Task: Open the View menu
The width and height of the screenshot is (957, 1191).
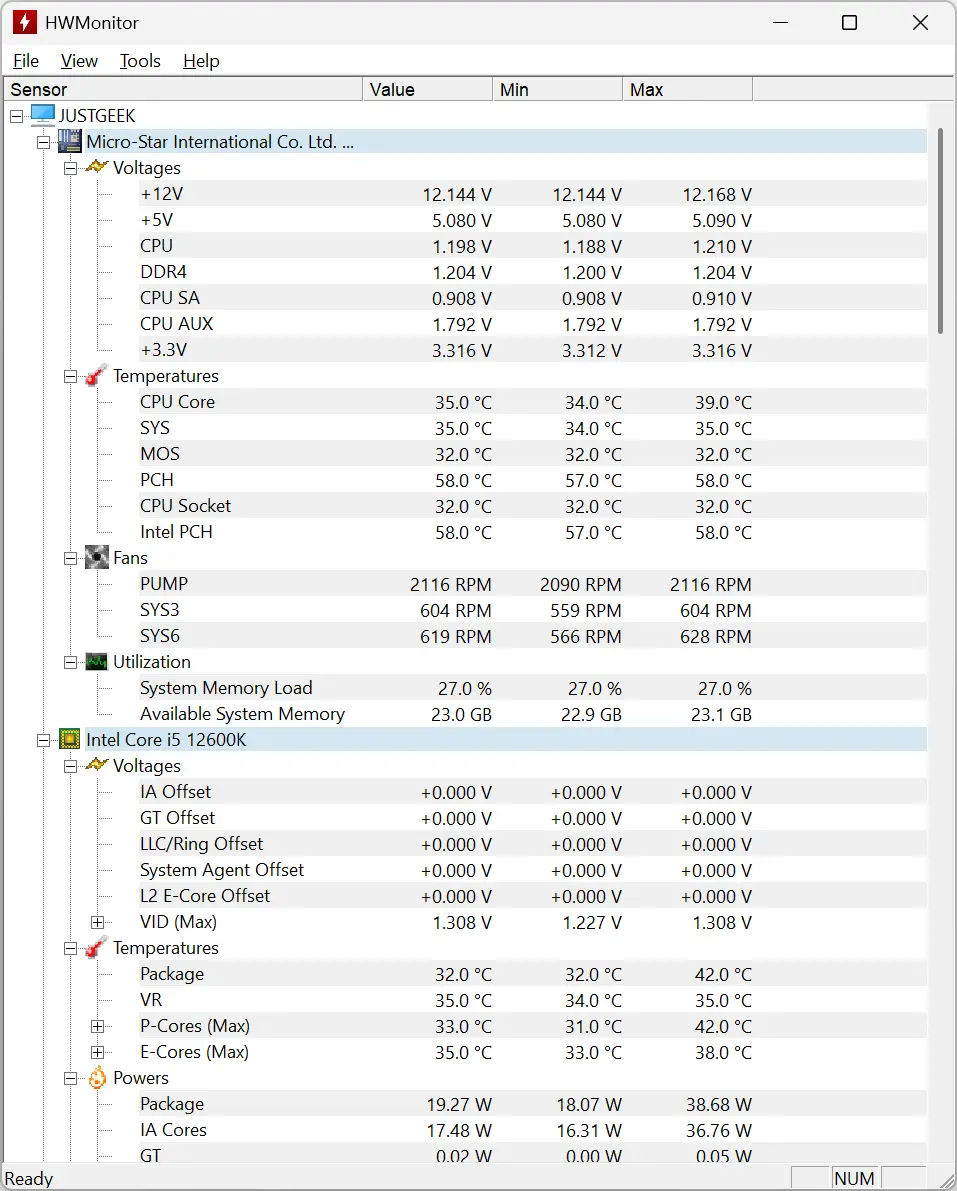Action: [x=79, y=61]
